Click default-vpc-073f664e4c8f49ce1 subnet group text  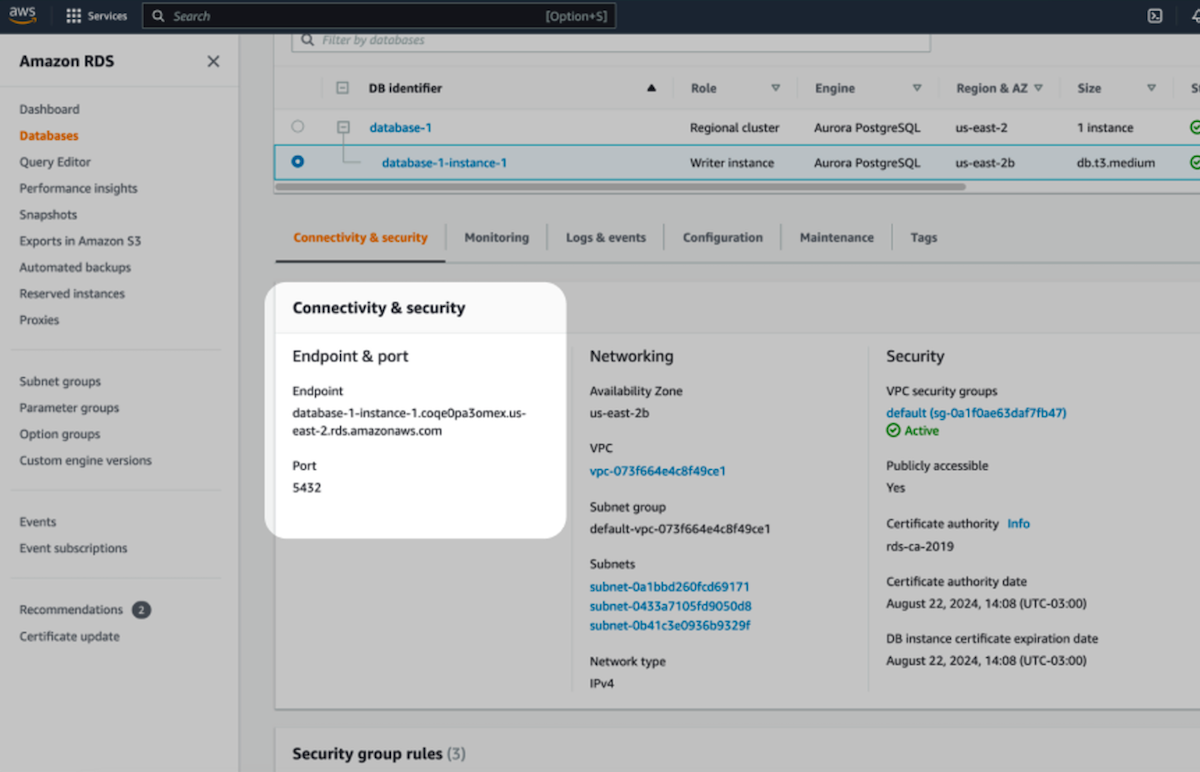(x=680, y=529)
